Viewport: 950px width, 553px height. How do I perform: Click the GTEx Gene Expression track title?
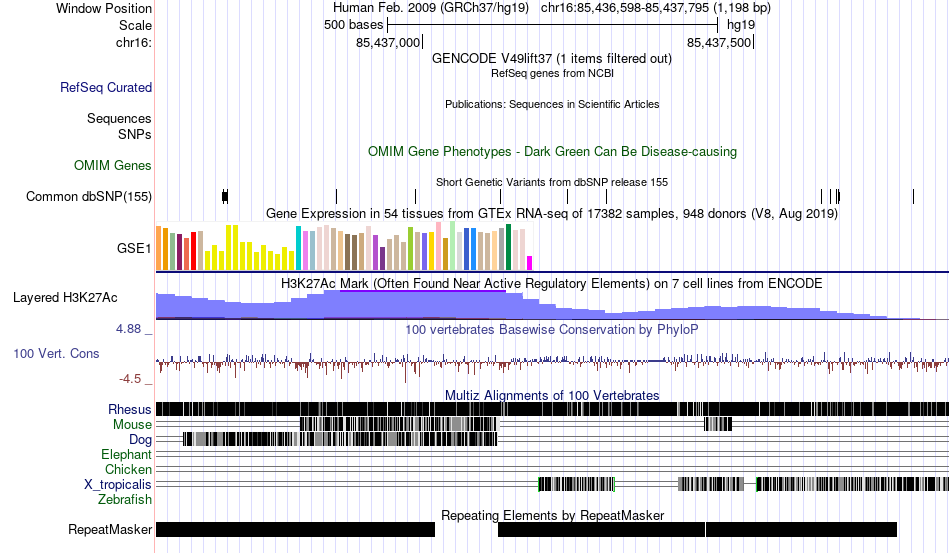point(552,214)
